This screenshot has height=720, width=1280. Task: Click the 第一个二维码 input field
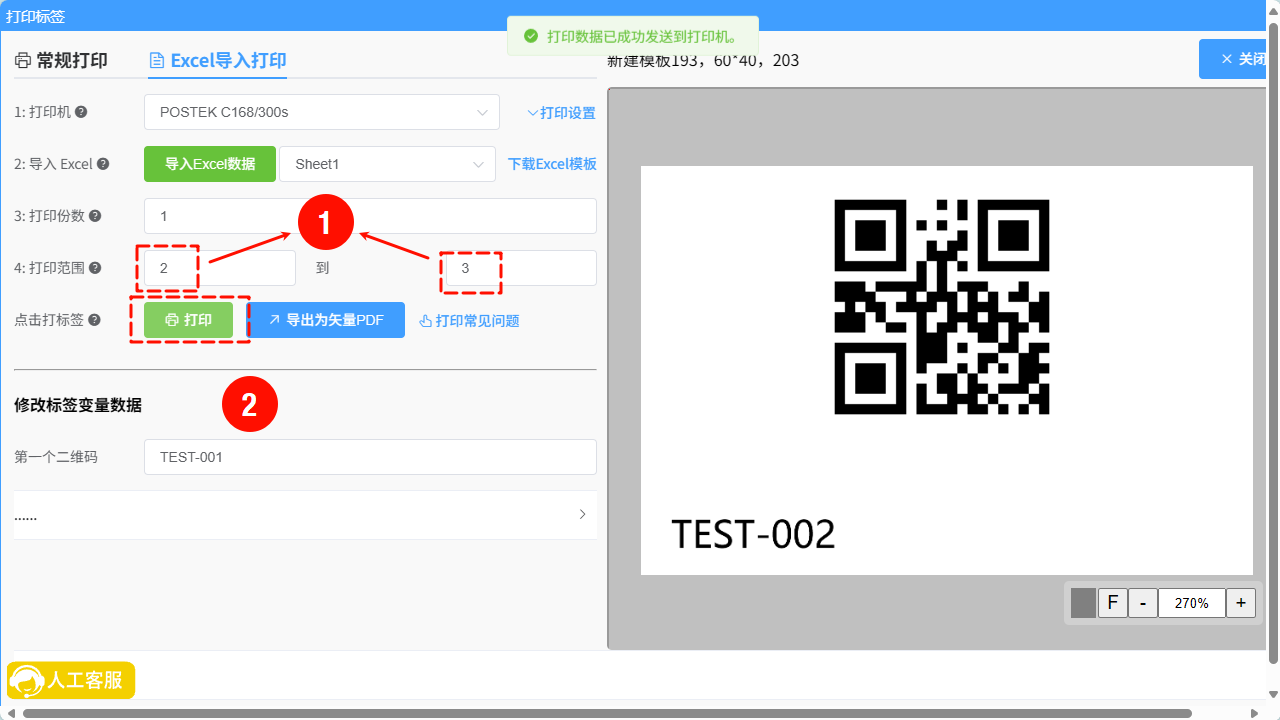click(370, 457)
